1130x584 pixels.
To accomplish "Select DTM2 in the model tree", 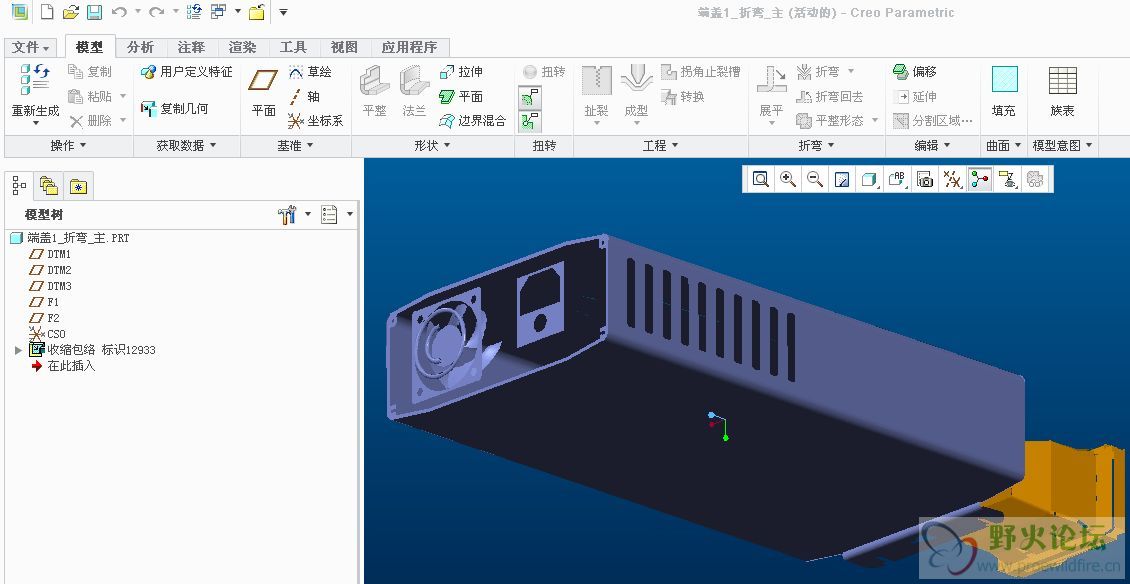I will click(x=58, y=270).
